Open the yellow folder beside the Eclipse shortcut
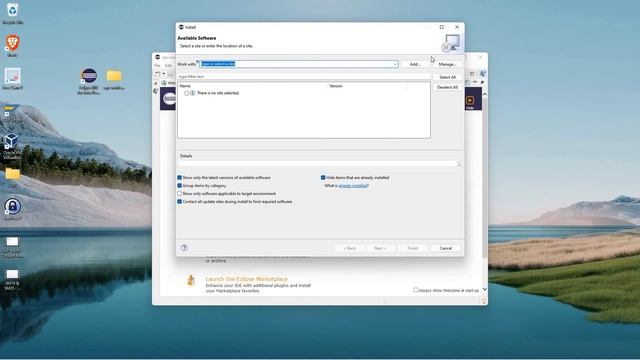This screenshot has width=640, height=360. (114, 79)
